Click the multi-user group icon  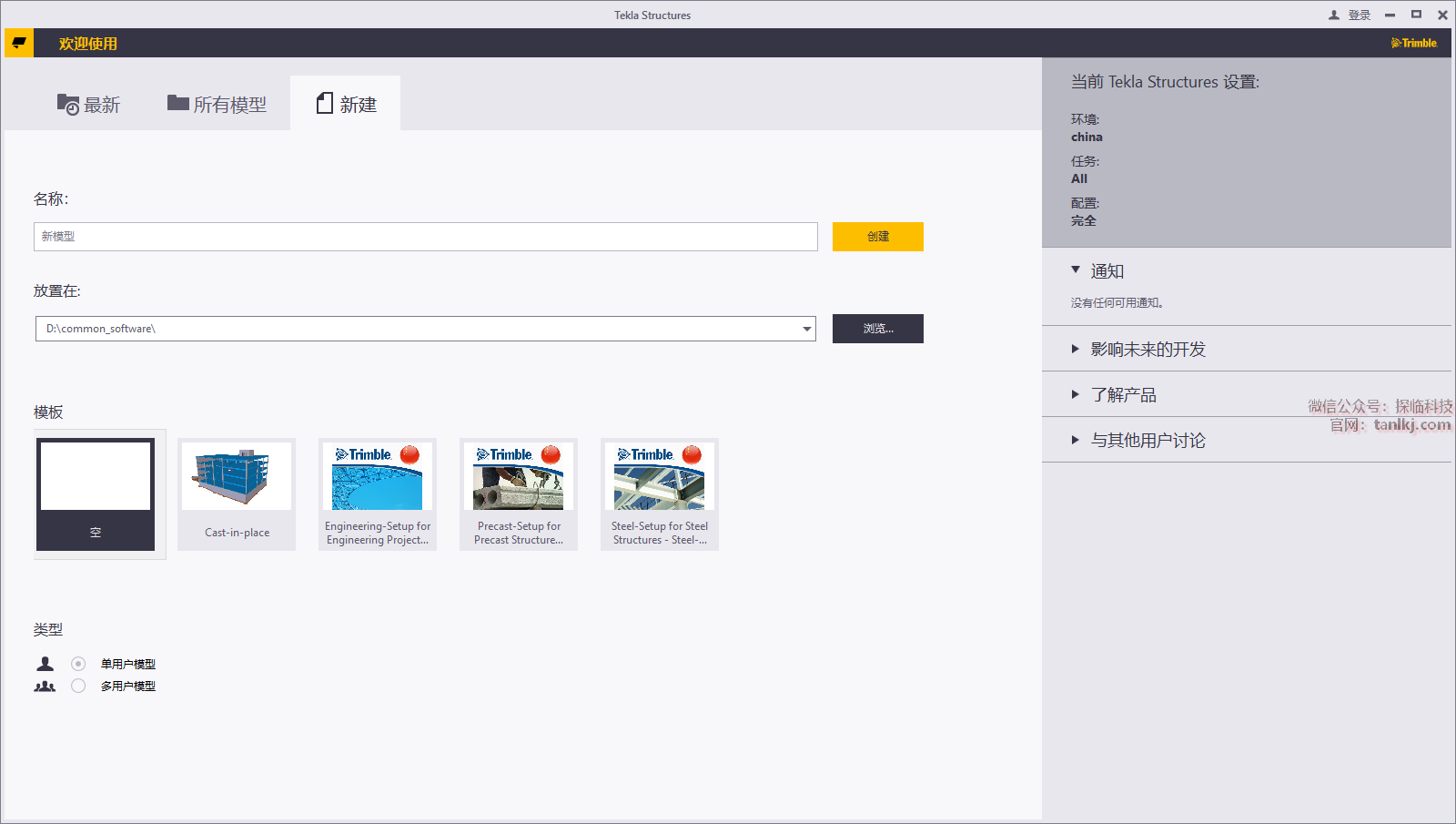[45, 686]
